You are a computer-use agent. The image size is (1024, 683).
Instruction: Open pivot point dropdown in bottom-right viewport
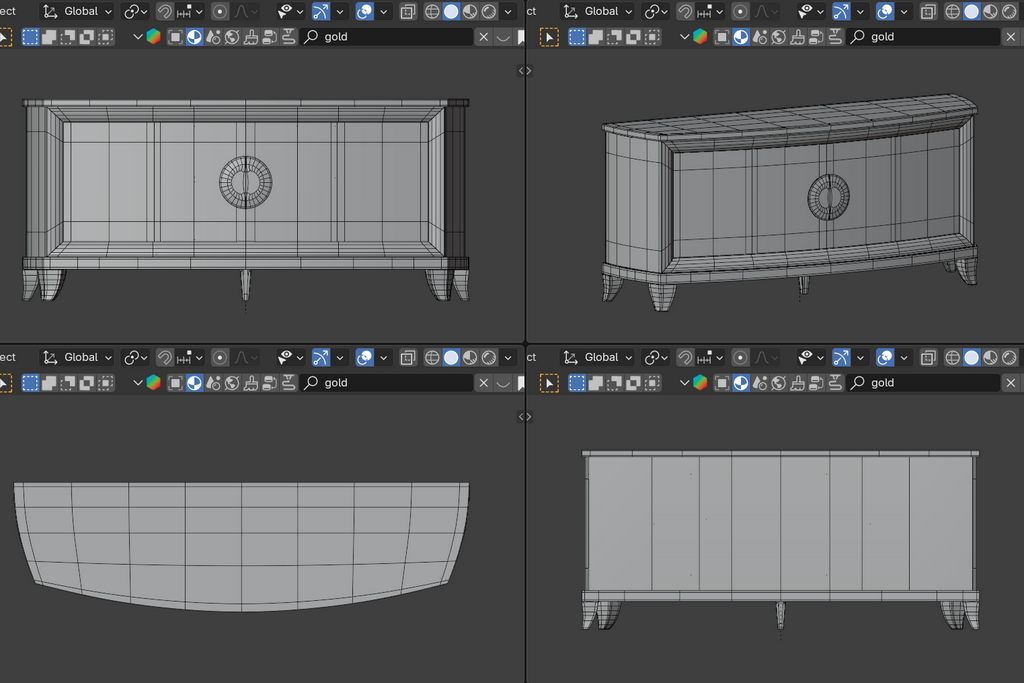pyautogui.click(x=656, y=357)
